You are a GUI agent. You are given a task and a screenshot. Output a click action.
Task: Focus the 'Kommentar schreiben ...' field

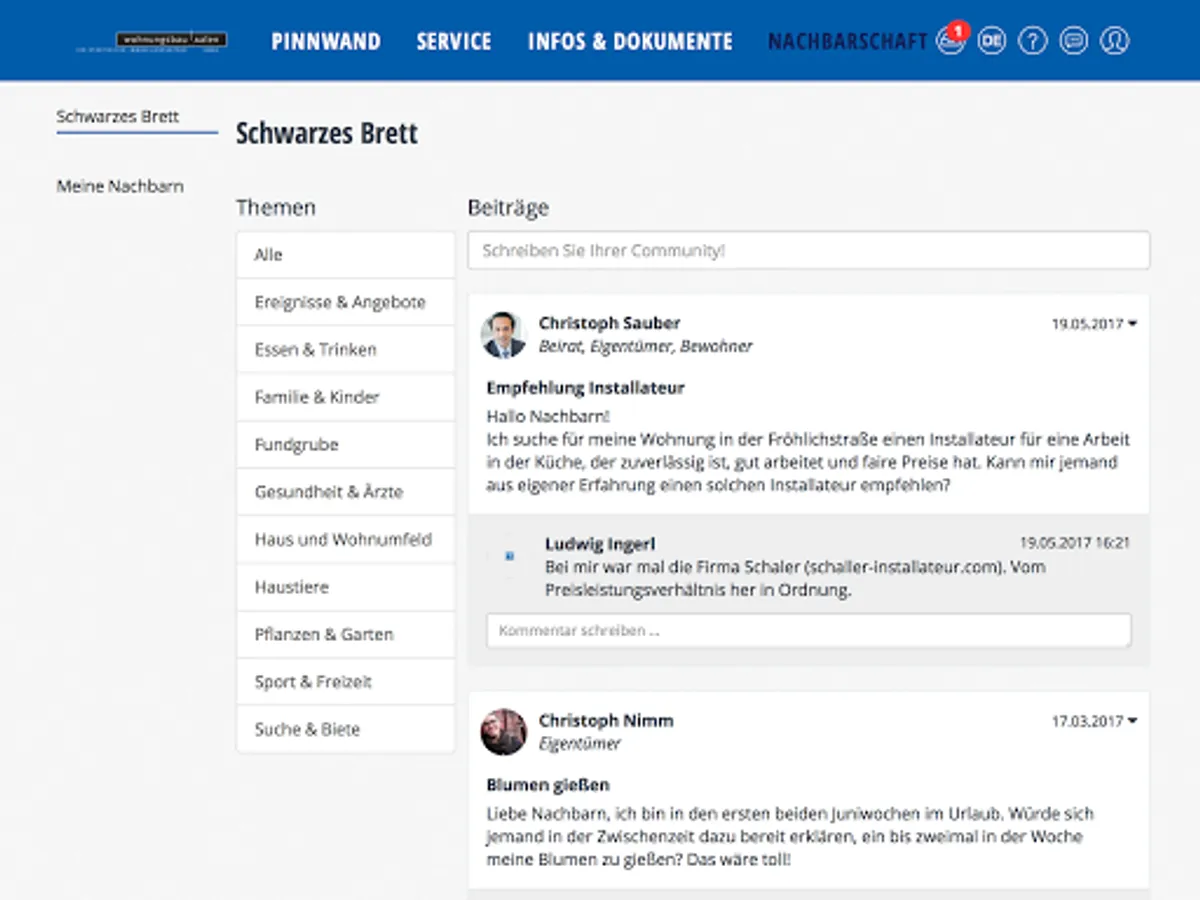tap(809, 631)
